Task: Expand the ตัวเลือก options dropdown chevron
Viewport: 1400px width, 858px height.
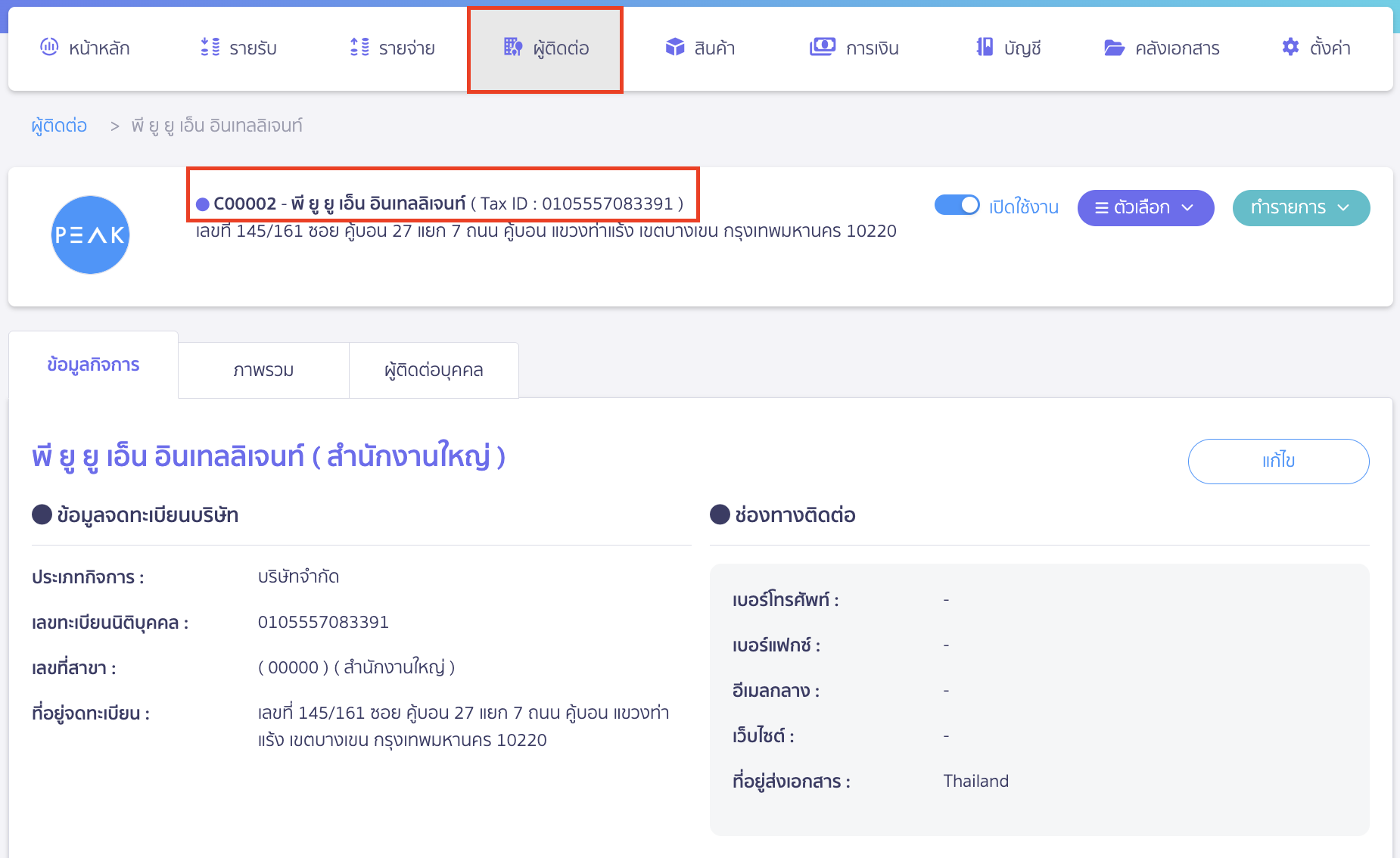Action: (1187, 208)
